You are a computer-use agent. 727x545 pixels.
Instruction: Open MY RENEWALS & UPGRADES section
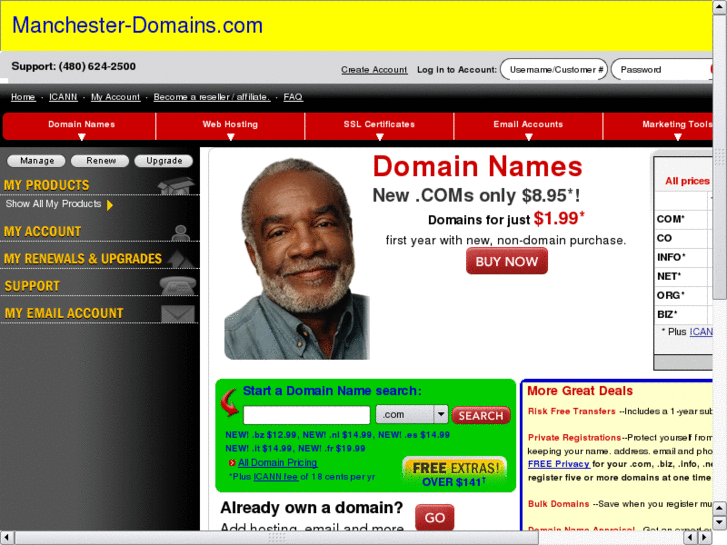(x=83, y=258)
